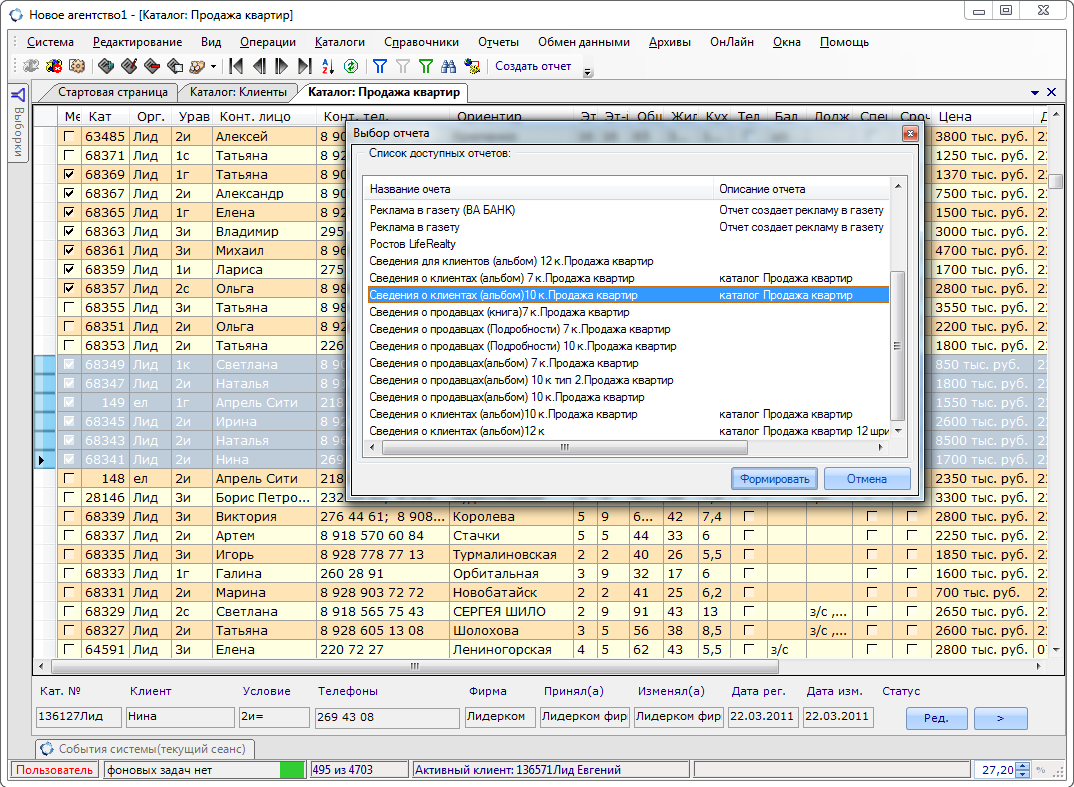This screenshot has height=787, width=1074.
Task: Click the green filter funnel icon
Action: pos(426,66)
